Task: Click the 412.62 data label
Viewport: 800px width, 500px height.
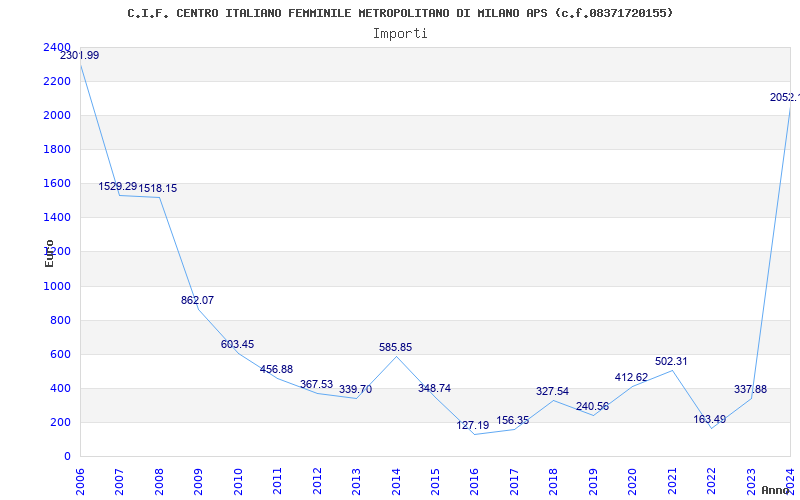Action: [632, 378]
